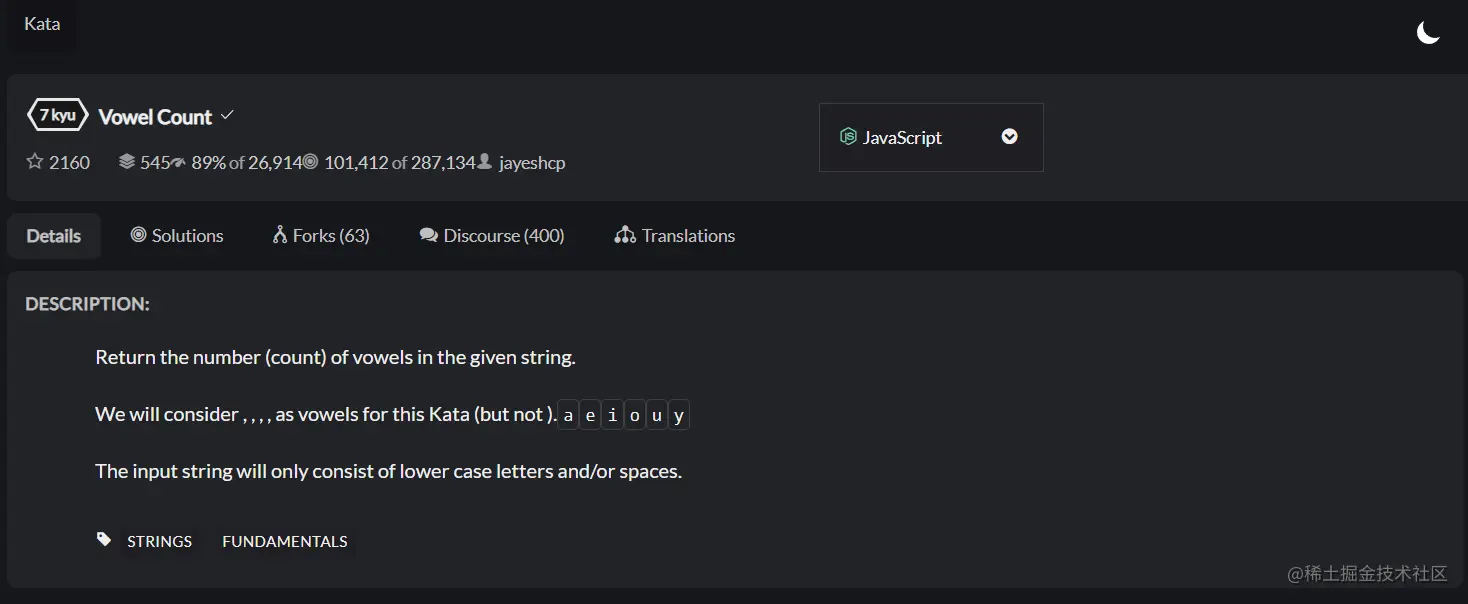Click the Node.js logo in the language selector
The width and height of the screenshot is (1468, 604).
[x=848, y=137]
